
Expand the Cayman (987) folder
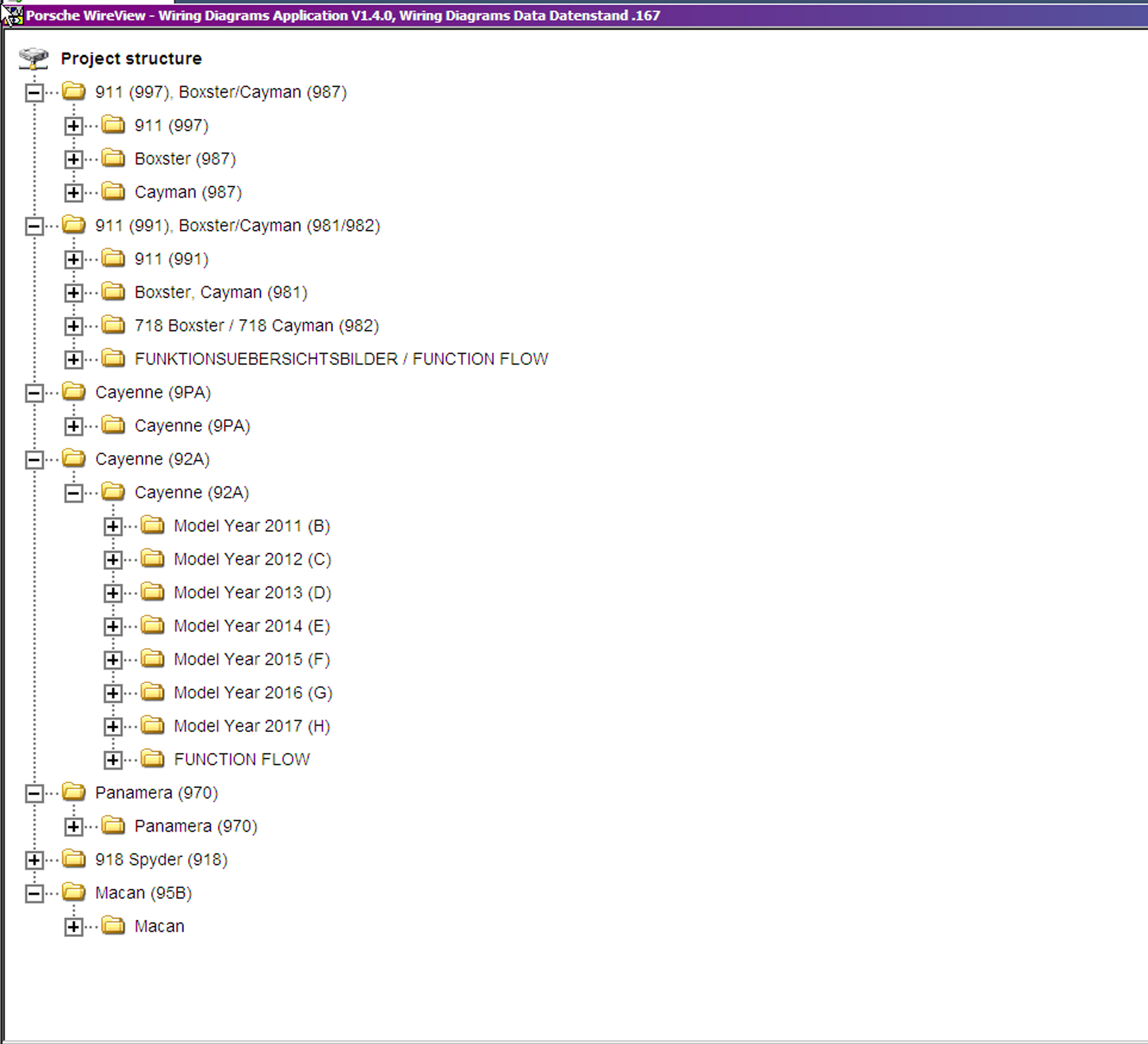74,192
